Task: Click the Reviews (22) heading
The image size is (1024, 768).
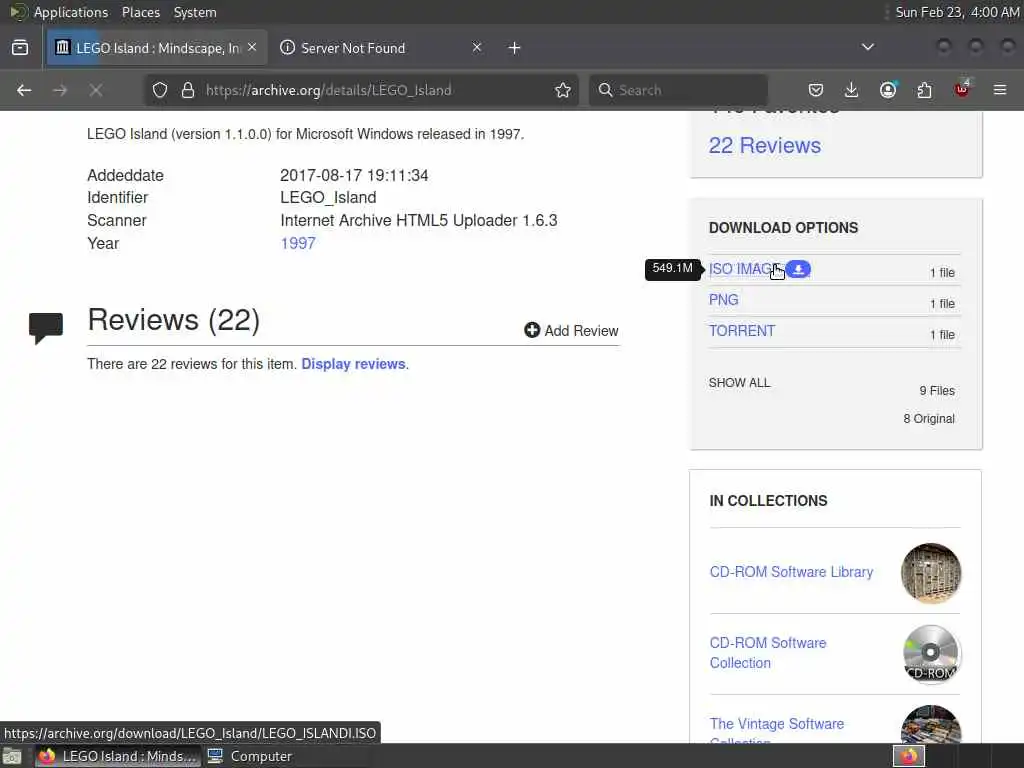Action: [x=174, y=320]
